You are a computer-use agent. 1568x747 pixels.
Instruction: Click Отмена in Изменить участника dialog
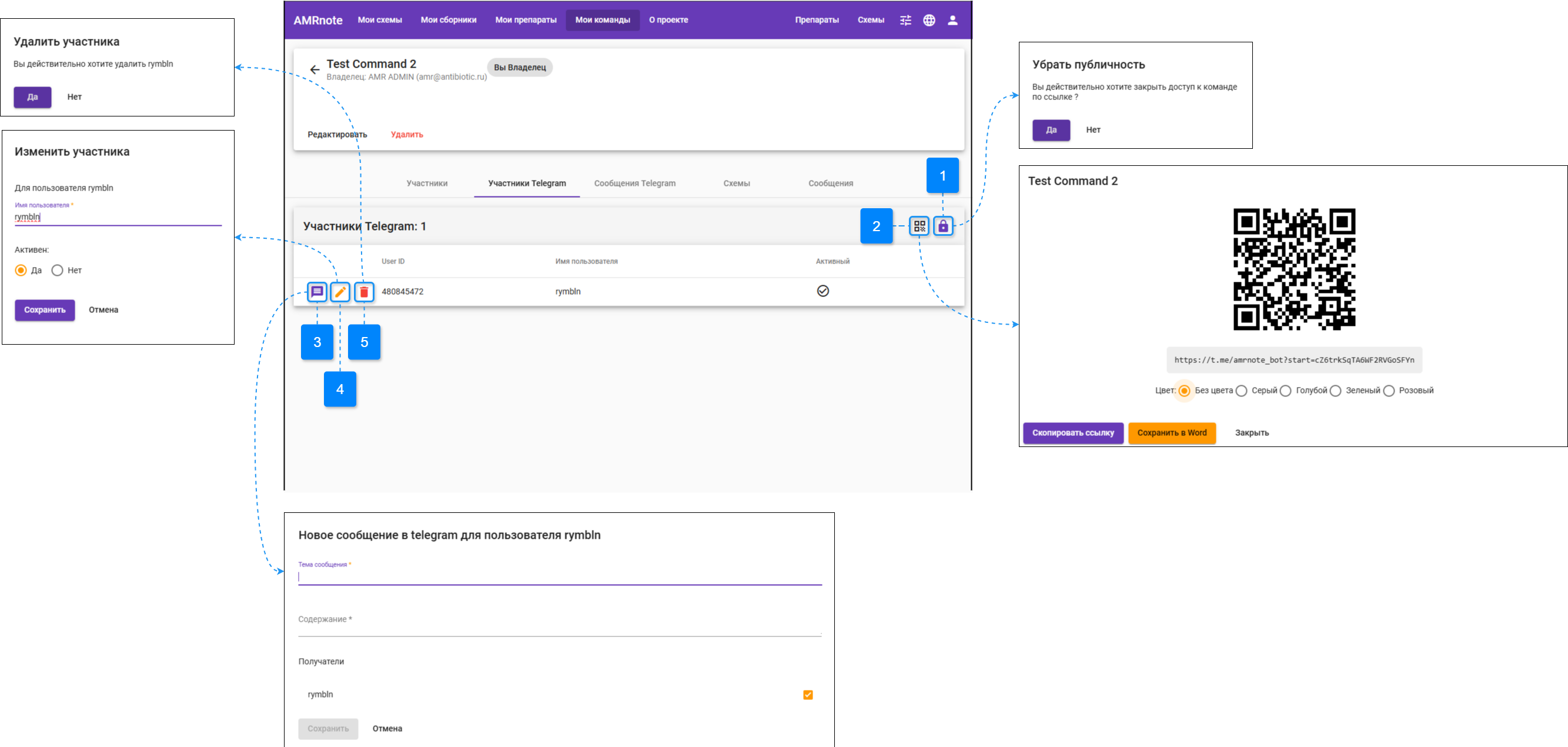(103, 310)
